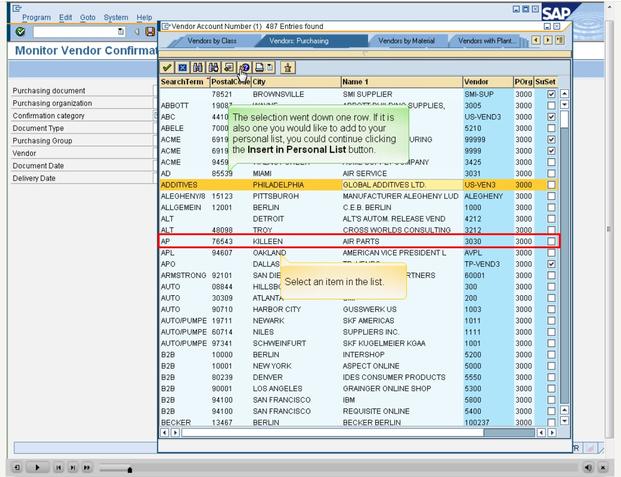Click the Print toolbar icon
Screen dimensions: 621x477
click(259, 68)
